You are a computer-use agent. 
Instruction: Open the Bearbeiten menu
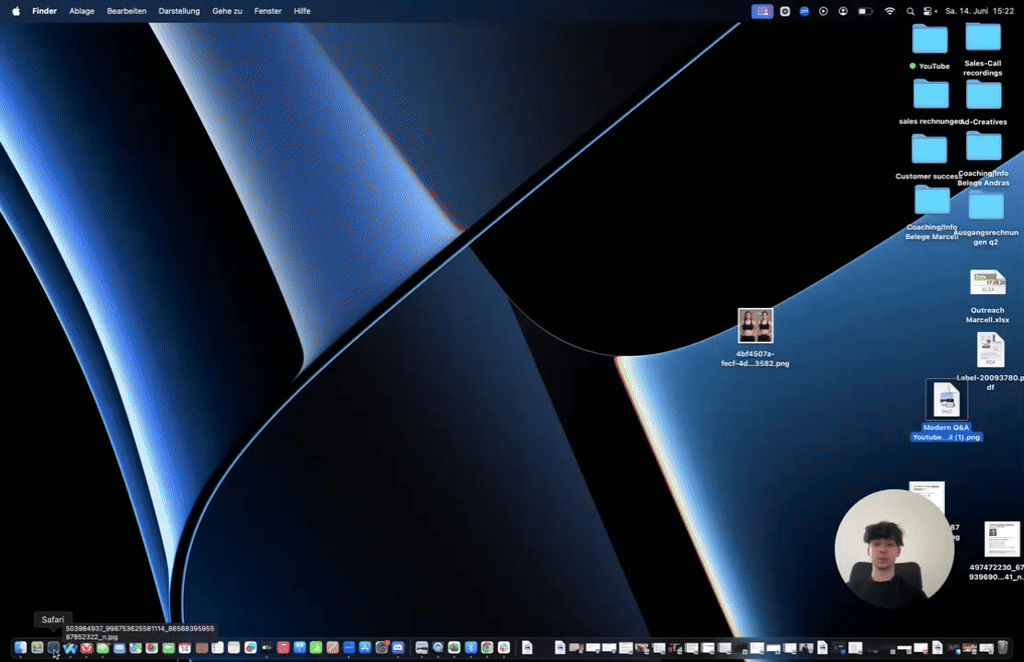tap(127, 11)
